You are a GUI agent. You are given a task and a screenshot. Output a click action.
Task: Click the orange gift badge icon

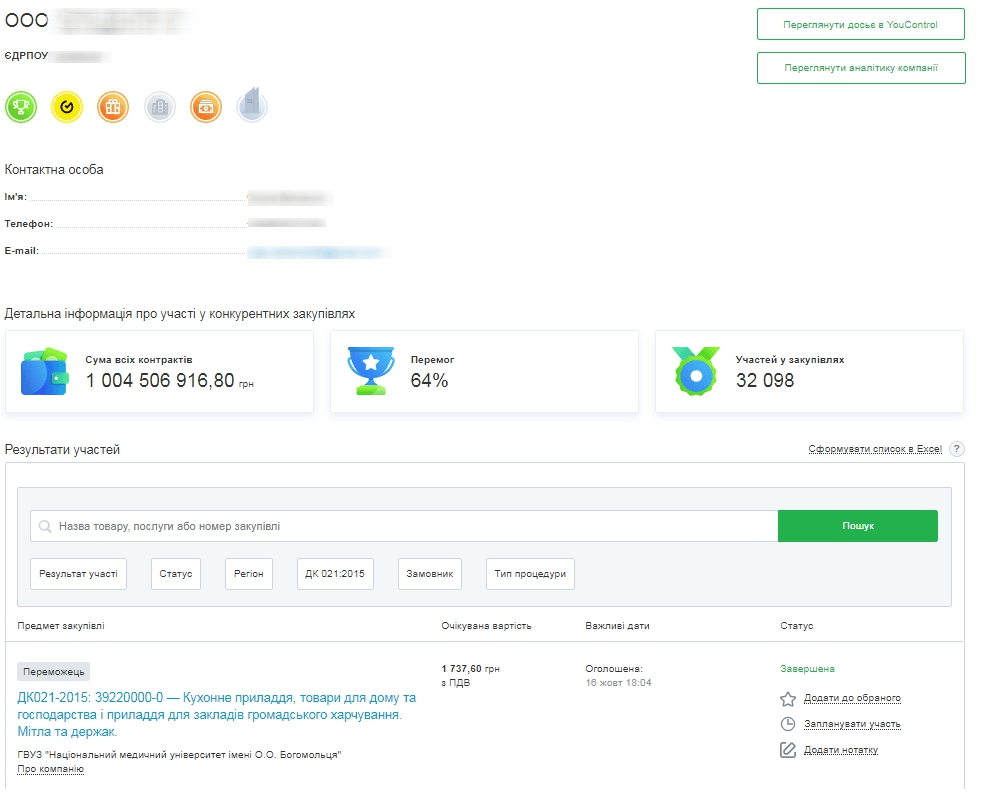[112, 106]
